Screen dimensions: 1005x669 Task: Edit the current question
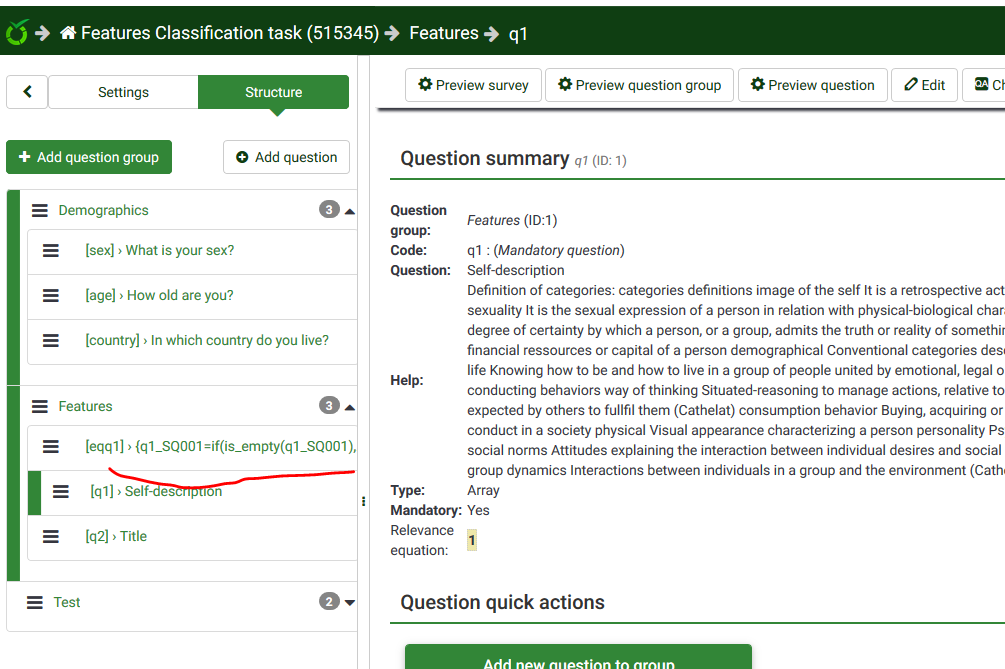click(x=924, y=85)
